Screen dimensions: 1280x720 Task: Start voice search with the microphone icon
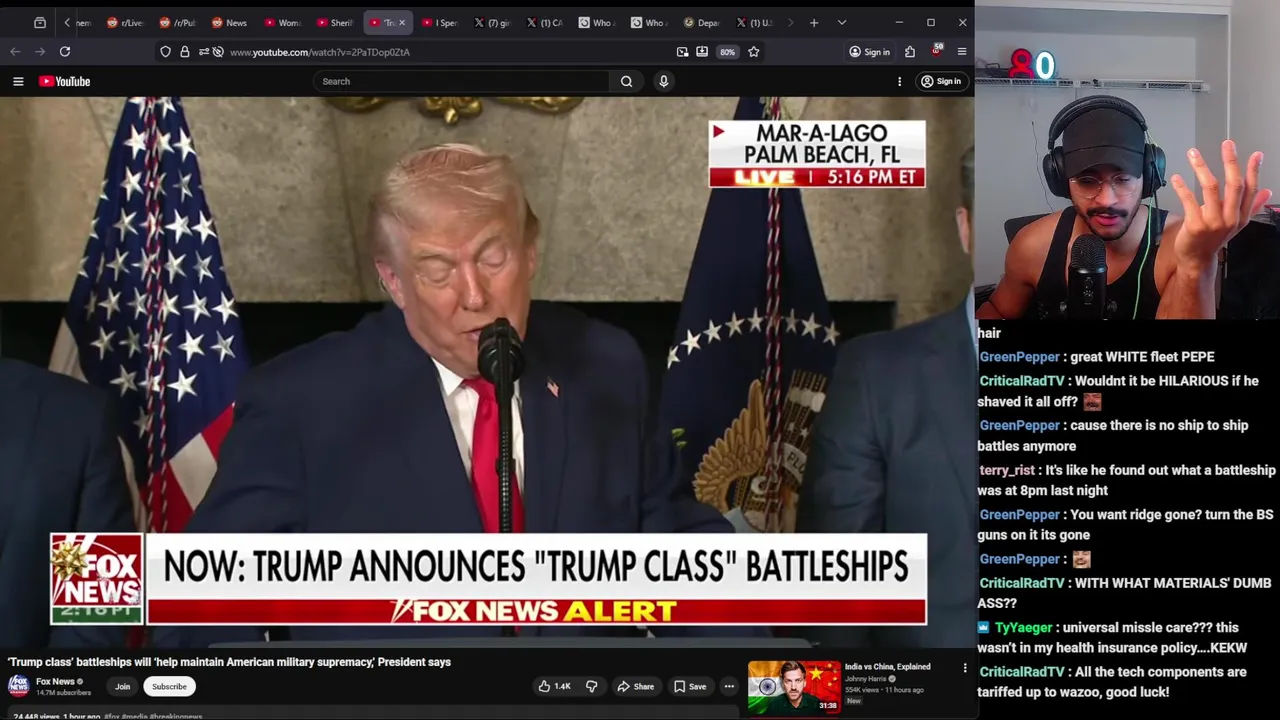click(x=663, y=81)
